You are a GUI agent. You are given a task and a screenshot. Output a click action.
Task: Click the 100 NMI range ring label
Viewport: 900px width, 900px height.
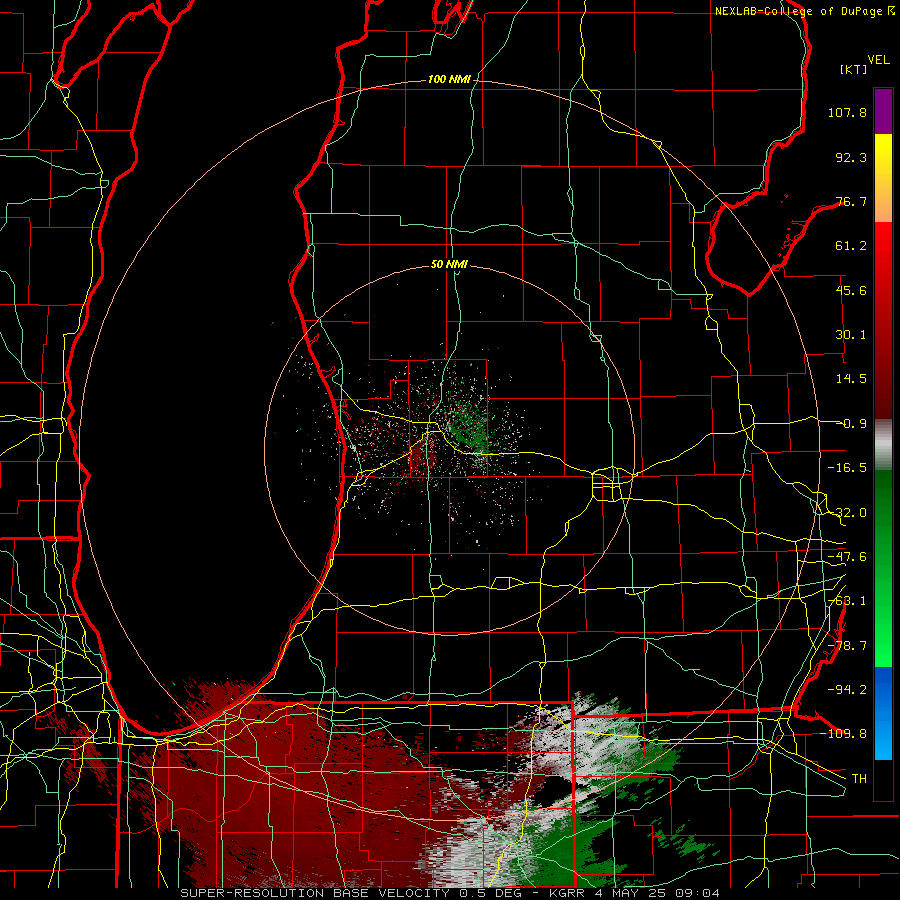click(449, 79)
